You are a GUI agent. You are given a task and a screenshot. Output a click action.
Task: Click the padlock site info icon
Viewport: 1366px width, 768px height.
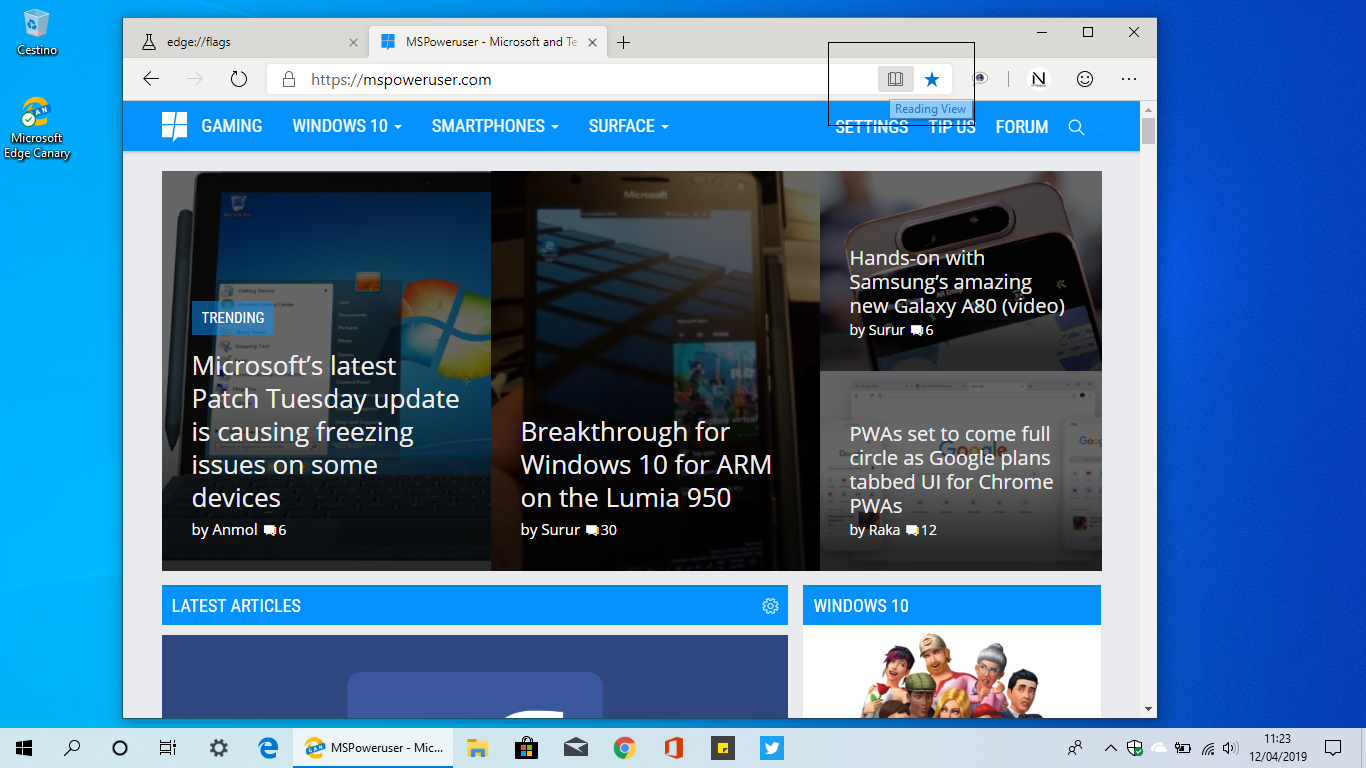pos(289,79)
